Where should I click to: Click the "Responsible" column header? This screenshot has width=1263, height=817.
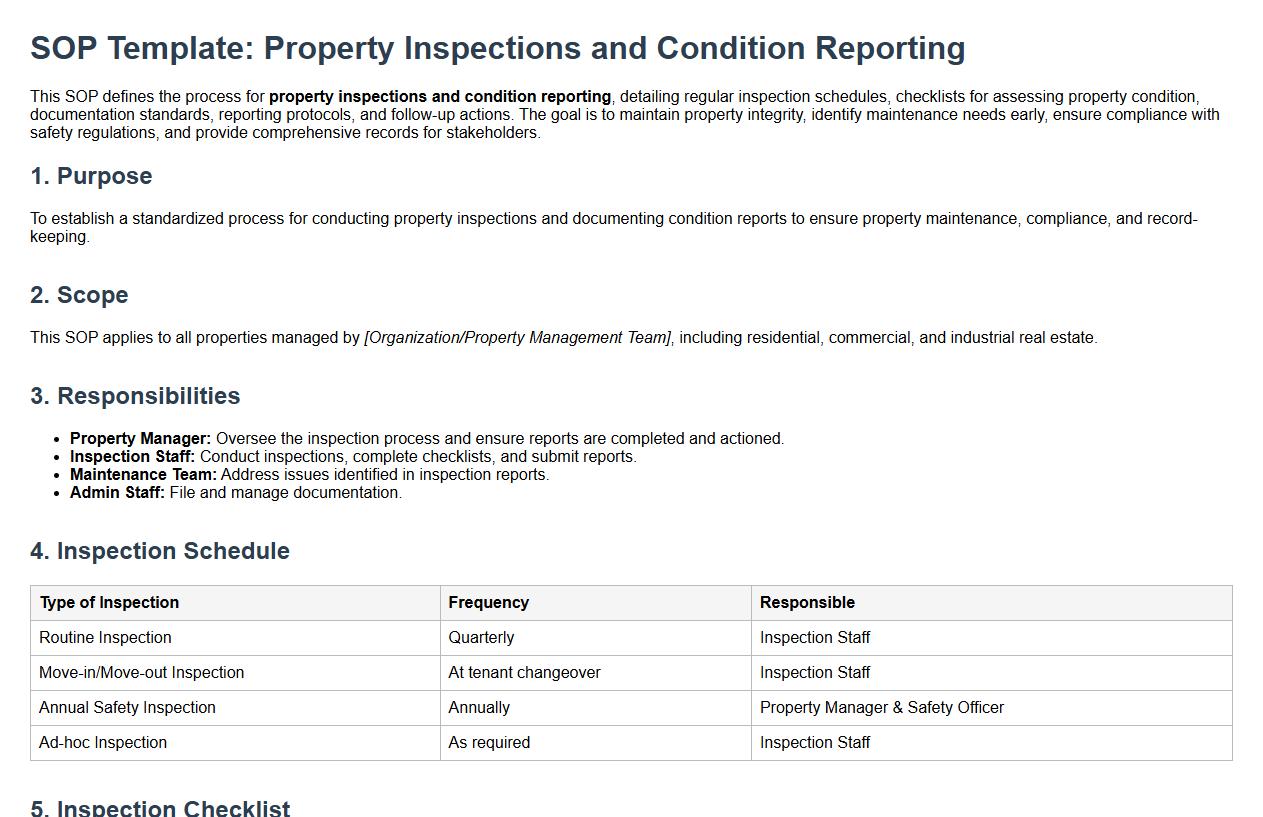[x=807, y=603]
